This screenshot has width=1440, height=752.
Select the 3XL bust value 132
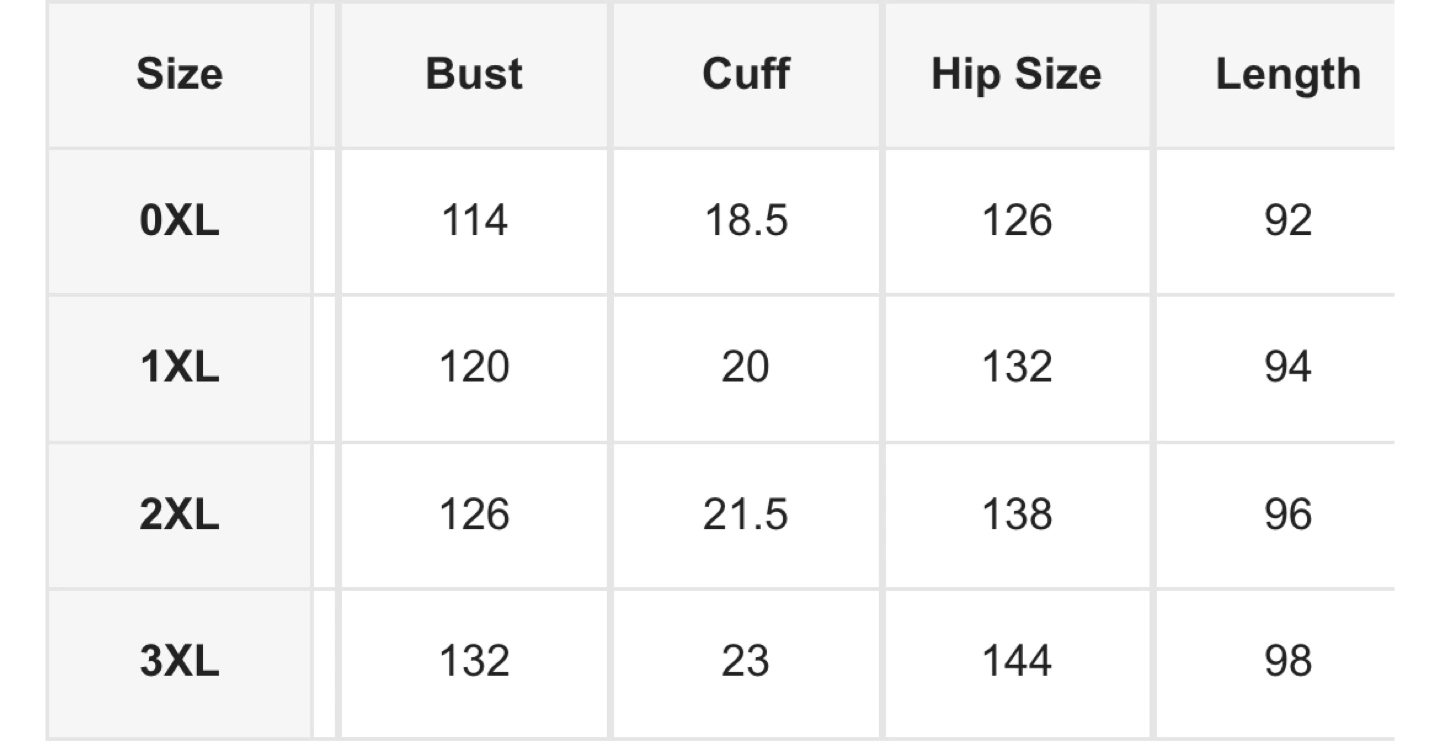pos(474,662)
